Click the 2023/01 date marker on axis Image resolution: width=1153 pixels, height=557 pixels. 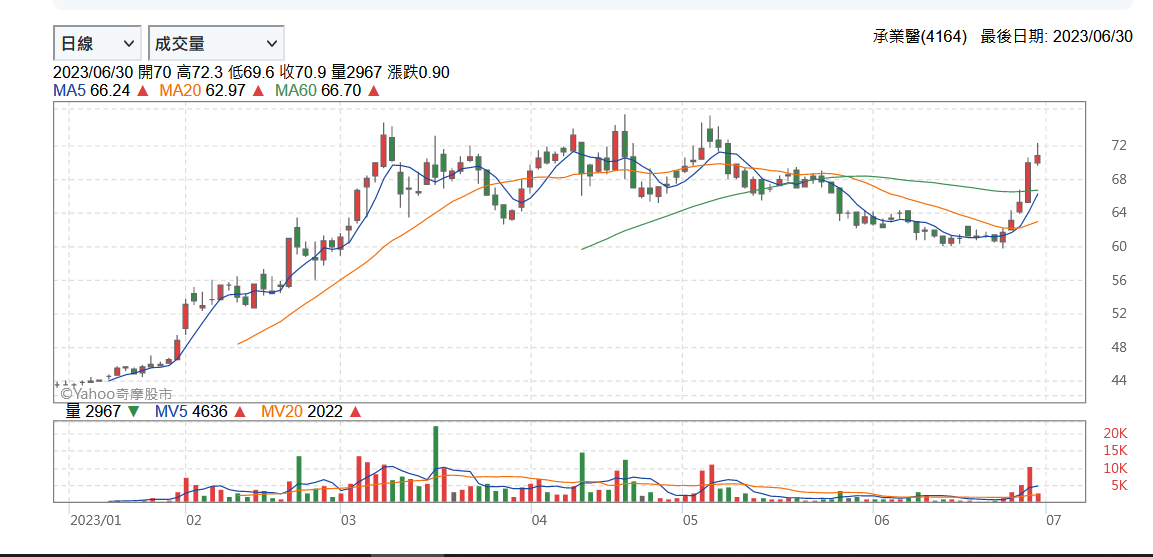pyautogui.click(x=95, y=520)
